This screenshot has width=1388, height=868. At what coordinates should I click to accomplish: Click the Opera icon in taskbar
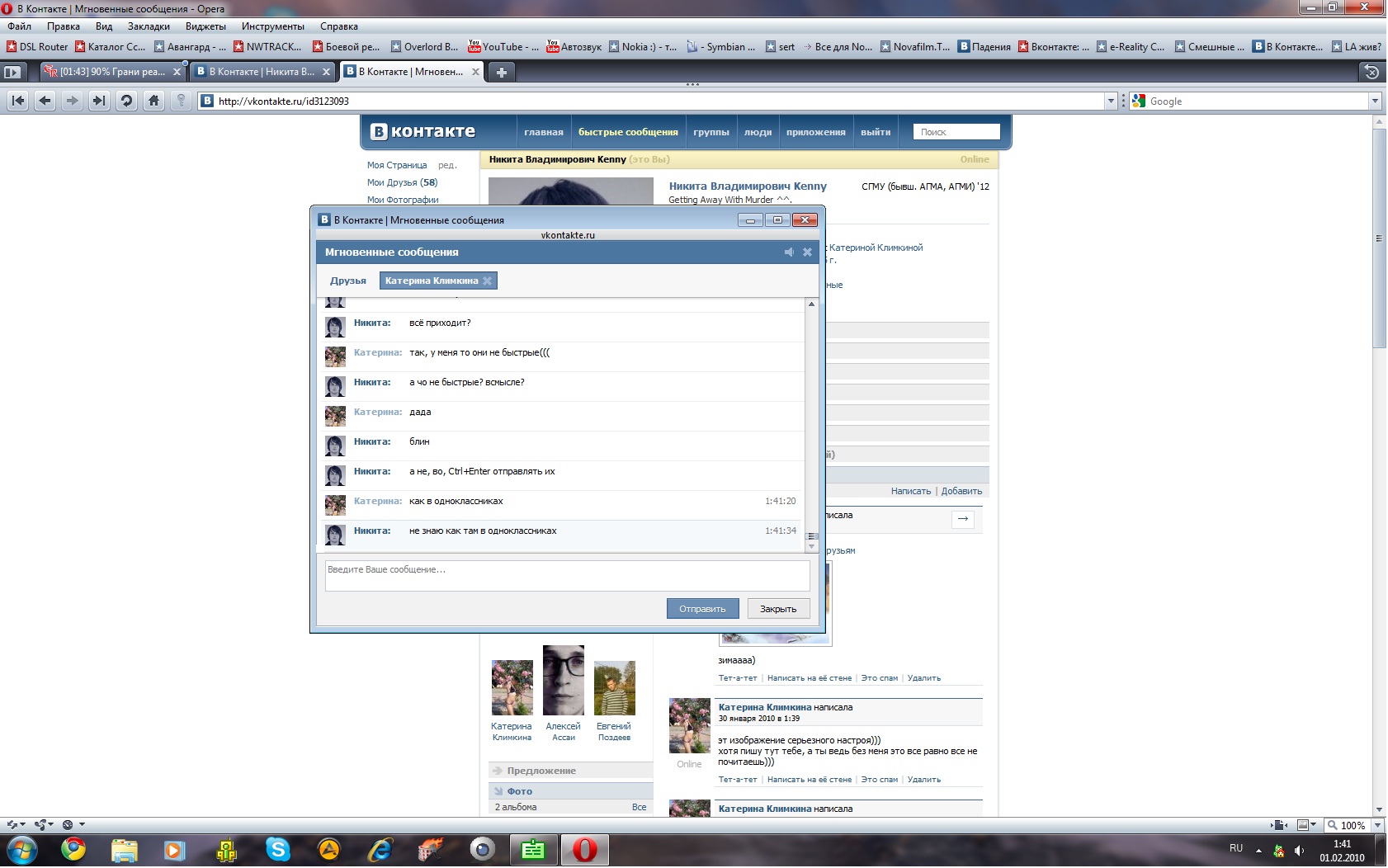pyautogui.click(x=584, y=849)
